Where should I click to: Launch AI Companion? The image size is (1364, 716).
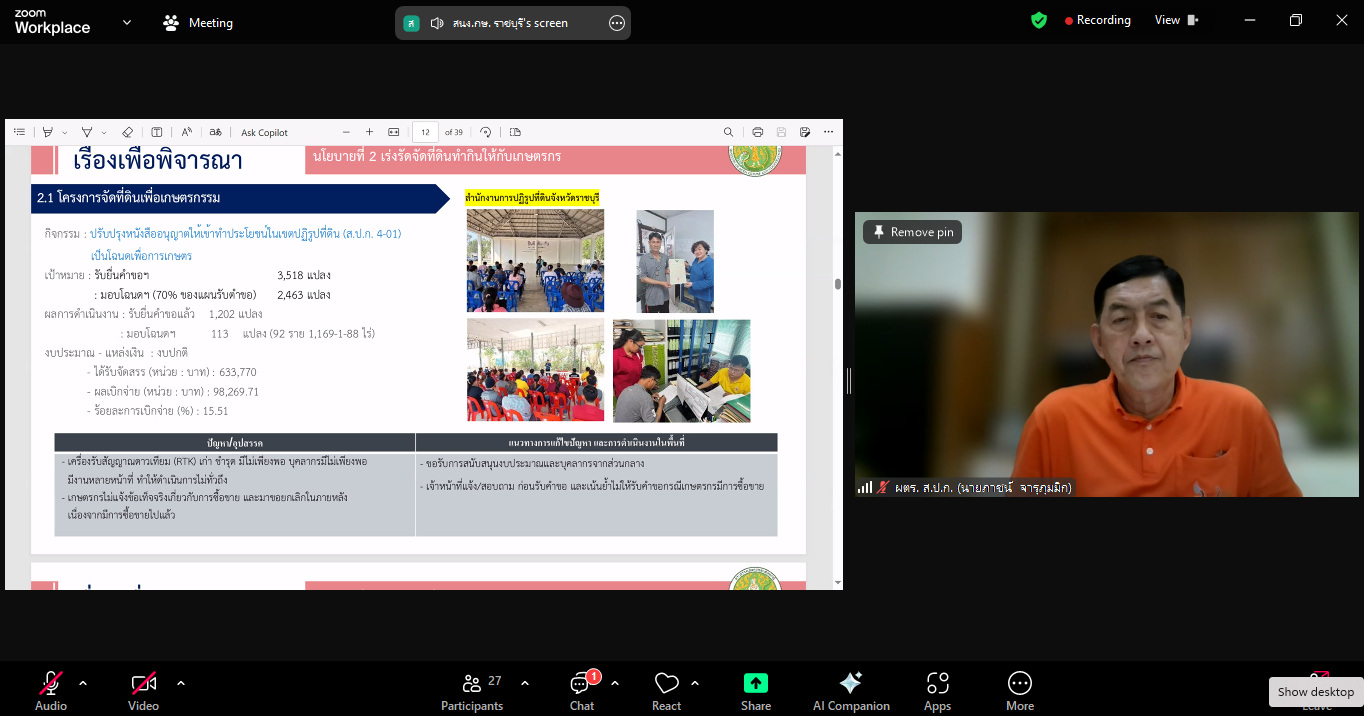(851, 690)
